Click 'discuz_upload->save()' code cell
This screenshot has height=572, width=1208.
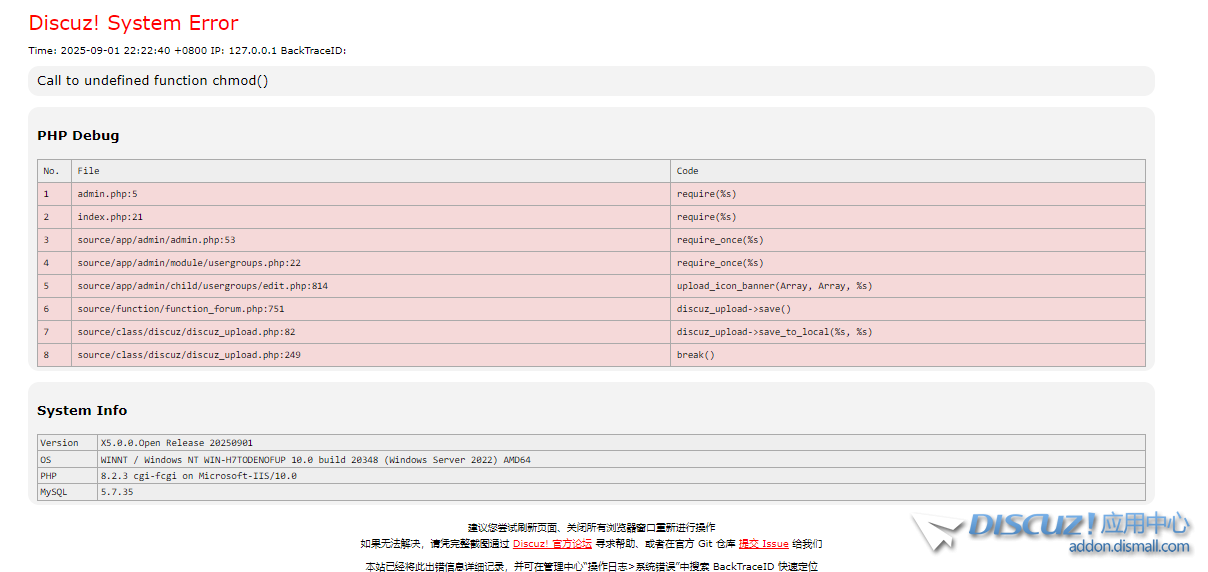(x=908, y=309)
